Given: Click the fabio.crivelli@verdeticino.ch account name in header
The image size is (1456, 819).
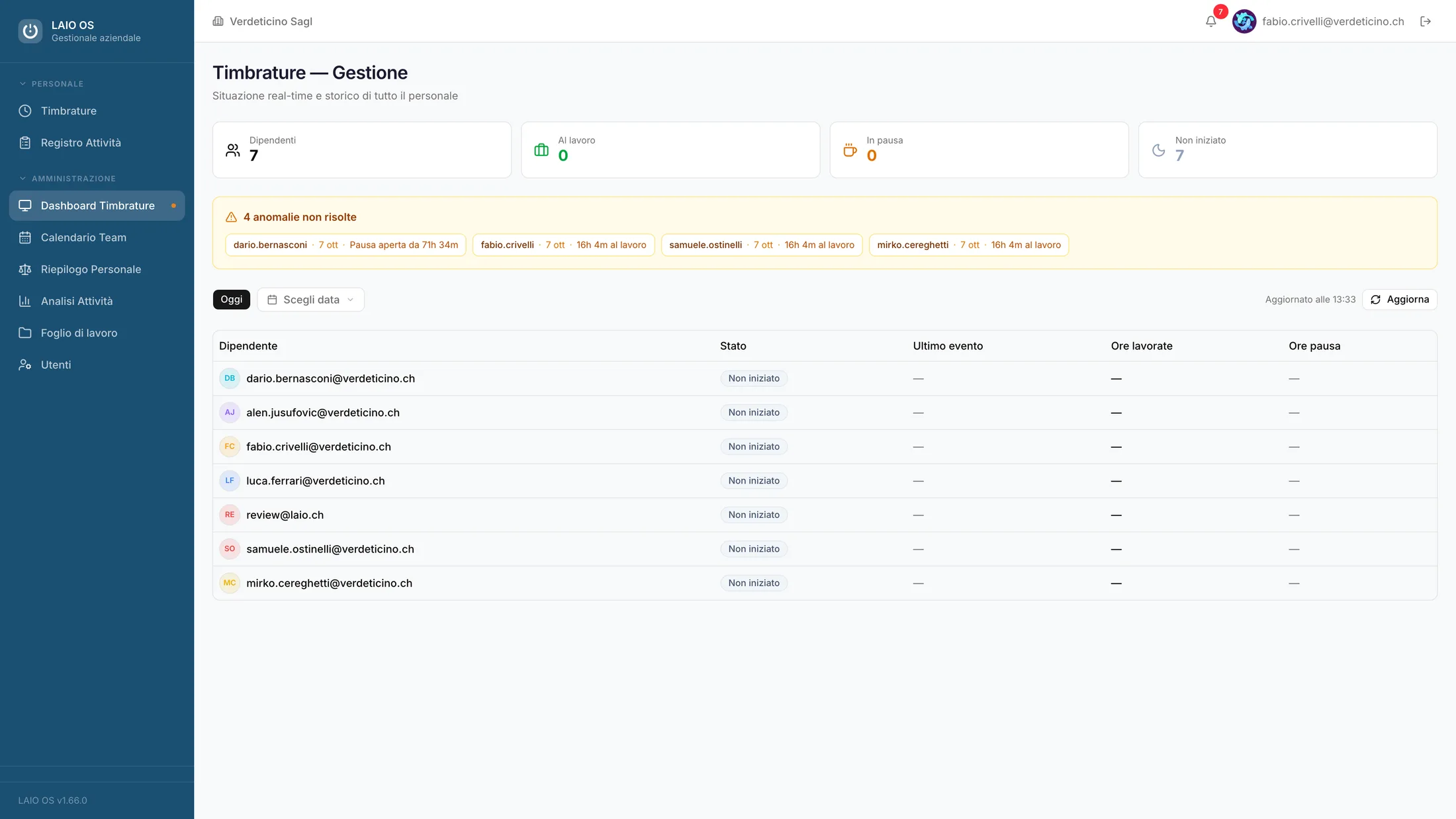Looking at the screenshot, I should coord(1332,21).
